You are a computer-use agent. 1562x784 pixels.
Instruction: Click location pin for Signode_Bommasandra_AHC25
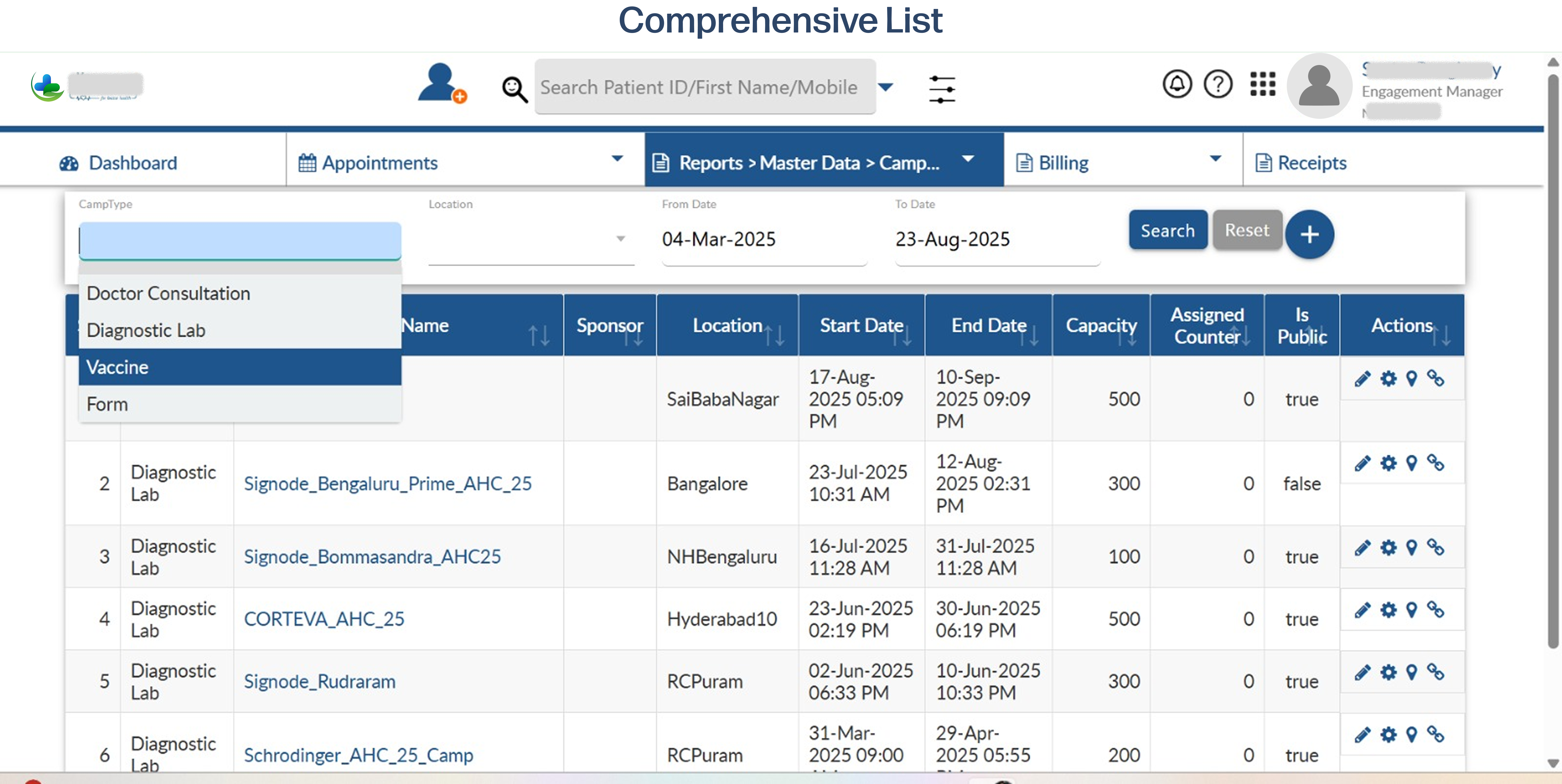tap(1412, 548)
